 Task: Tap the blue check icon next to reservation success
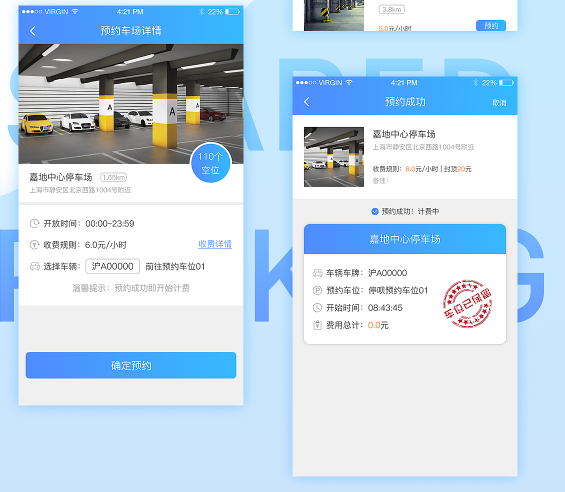(x=375, y=212)
